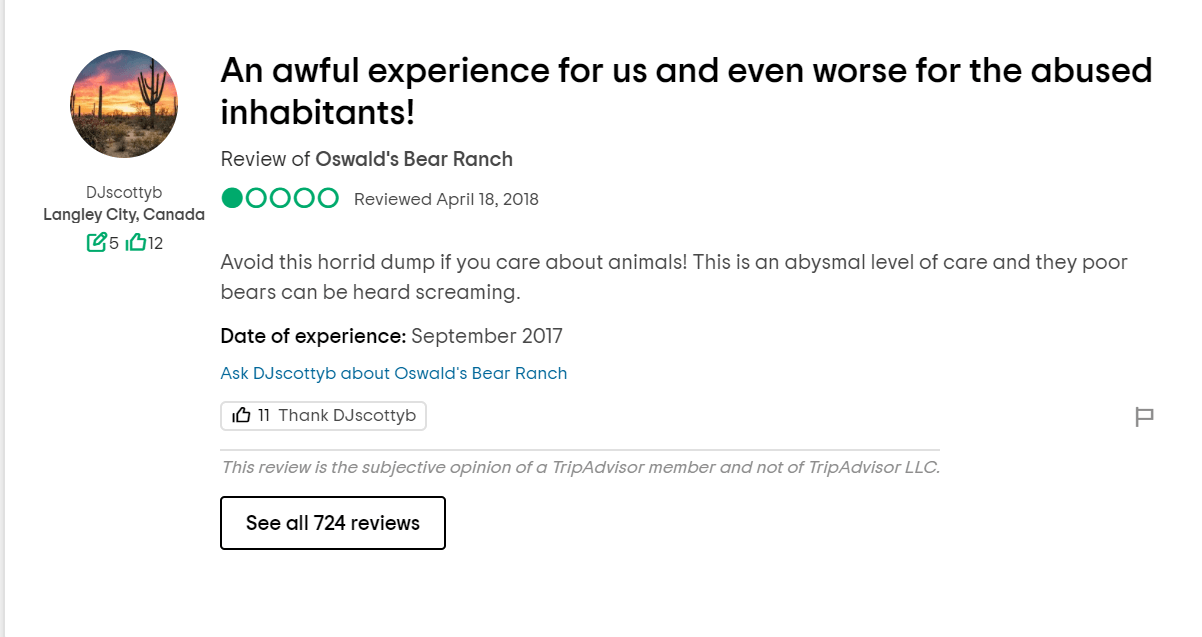Screen dimensions: 1202x637
Task: Click the second empty rating bubble
Action: (x=256, y=198)
